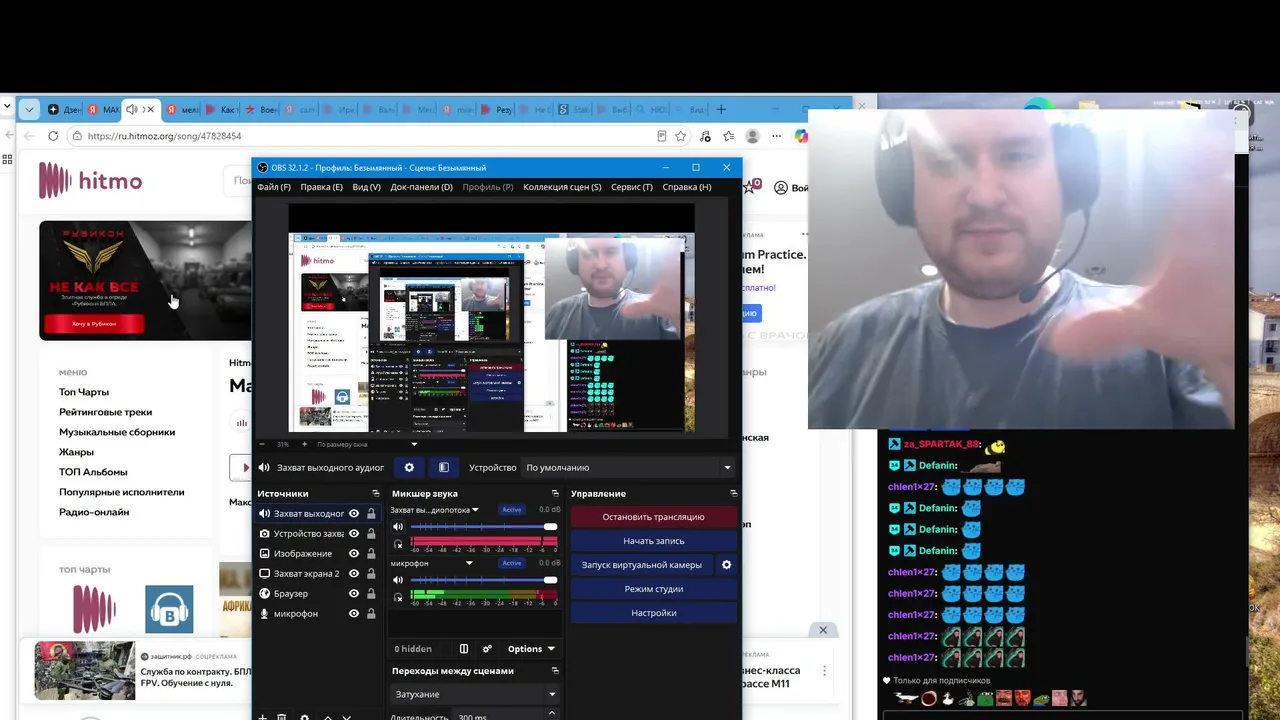Open Коллекция сцен (S) menu
1280x720 pixels.
562,187
